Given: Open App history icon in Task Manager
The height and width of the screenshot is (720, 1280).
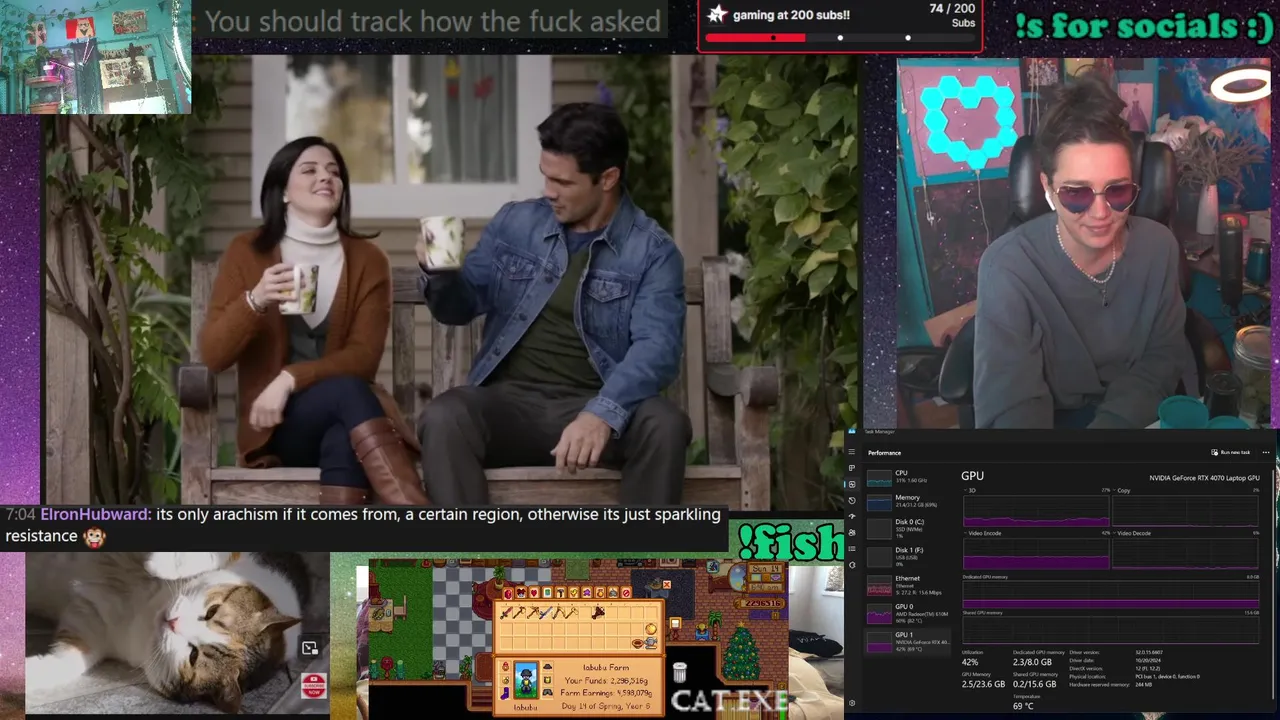Looking at the screenshot, I should click(852, 500).
